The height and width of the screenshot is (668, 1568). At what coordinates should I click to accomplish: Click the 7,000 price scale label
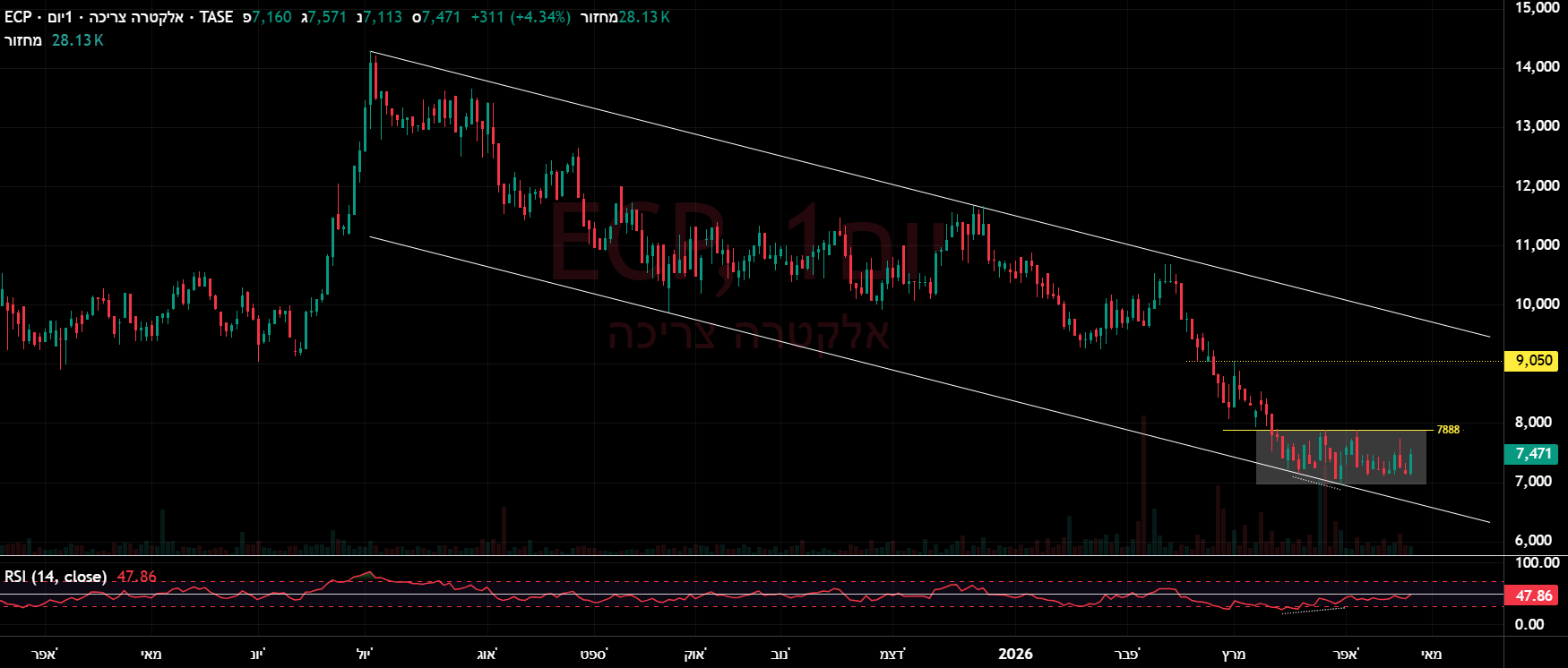1533,482
